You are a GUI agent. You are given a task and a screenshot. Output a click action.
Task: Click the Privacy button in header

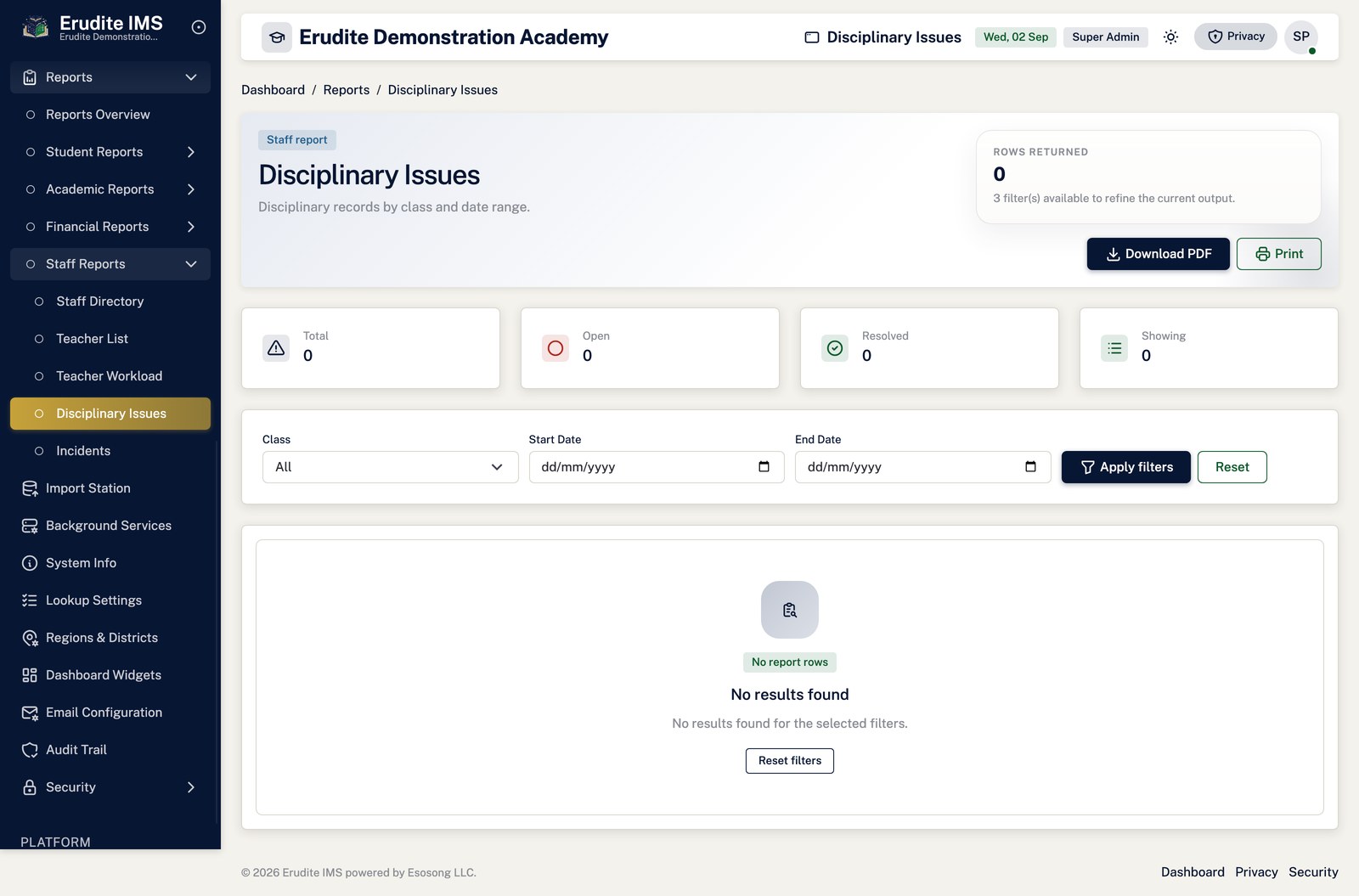click(x=1236, y=37)
